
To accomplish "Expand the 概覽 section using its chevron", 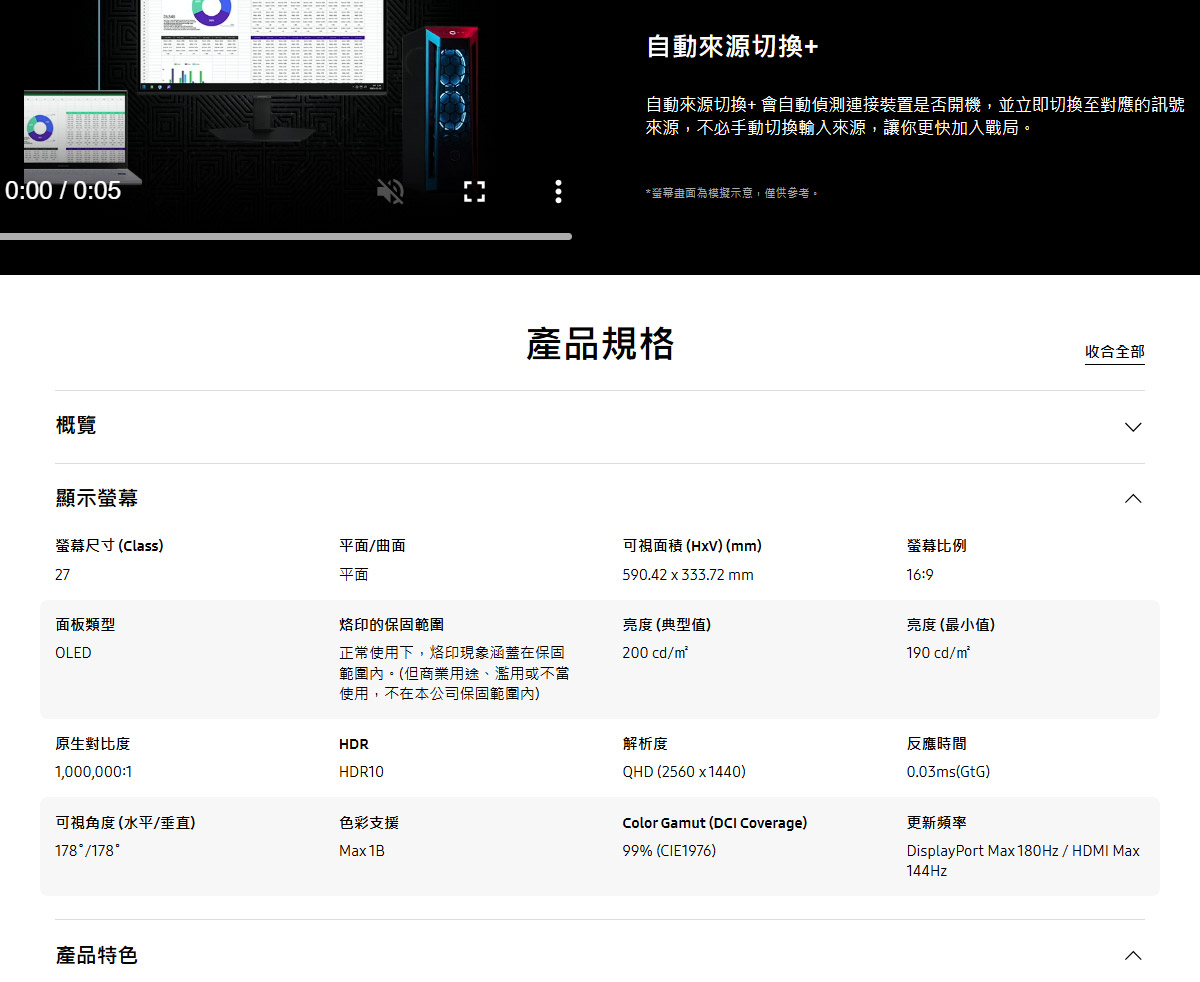I will pyautogui.click(x=1132, y=427).
